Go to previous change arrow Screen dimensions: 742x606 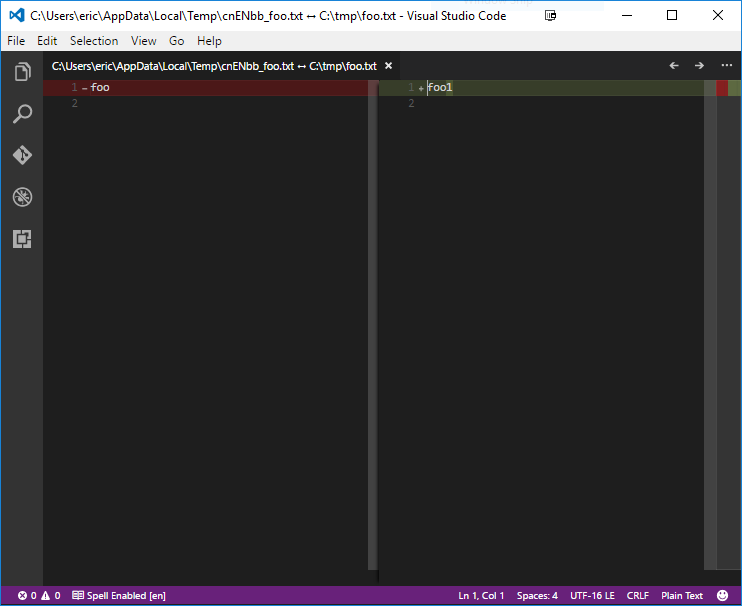tap(674, 66)
